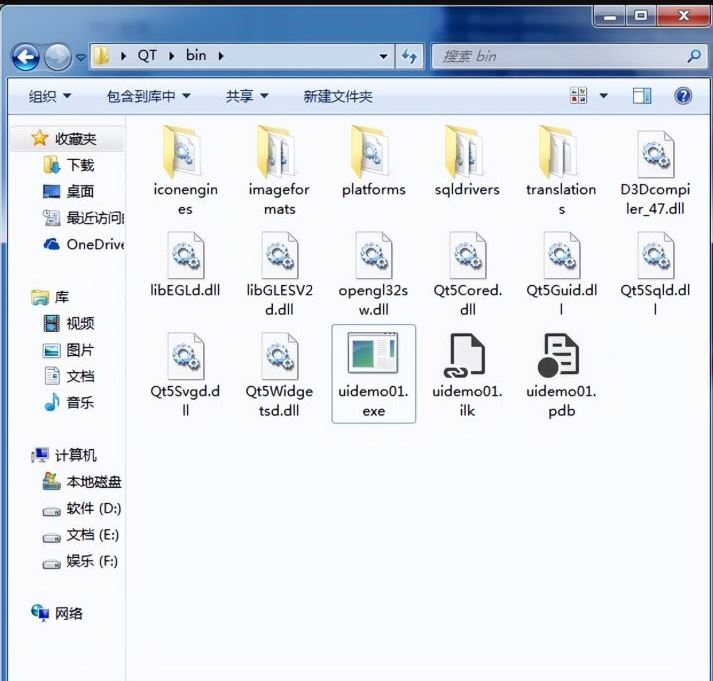Click the 新建文件夹 button
Viewport: 713px width, 681px height.
(338, 96)
